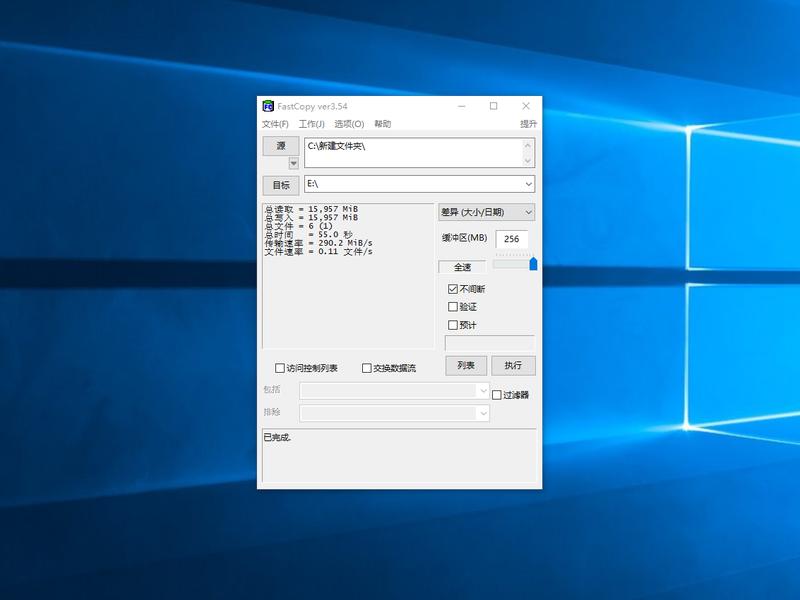Enable the 交换数据流 alt stream checkbox
The height and width of the screenshot is (600, 800).
click(366, 368)
